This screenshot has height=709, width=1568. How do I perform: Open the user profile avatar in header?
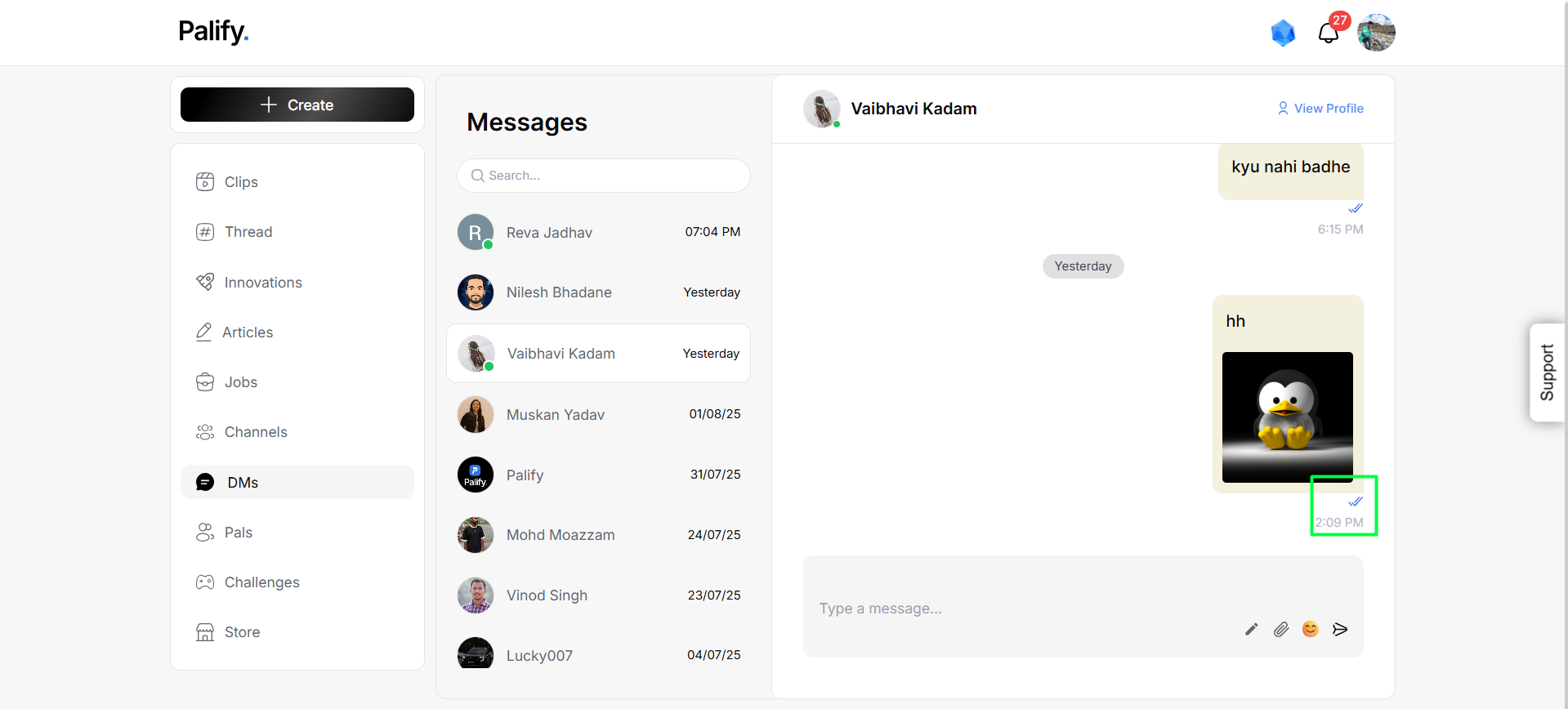click(1376, 33)
